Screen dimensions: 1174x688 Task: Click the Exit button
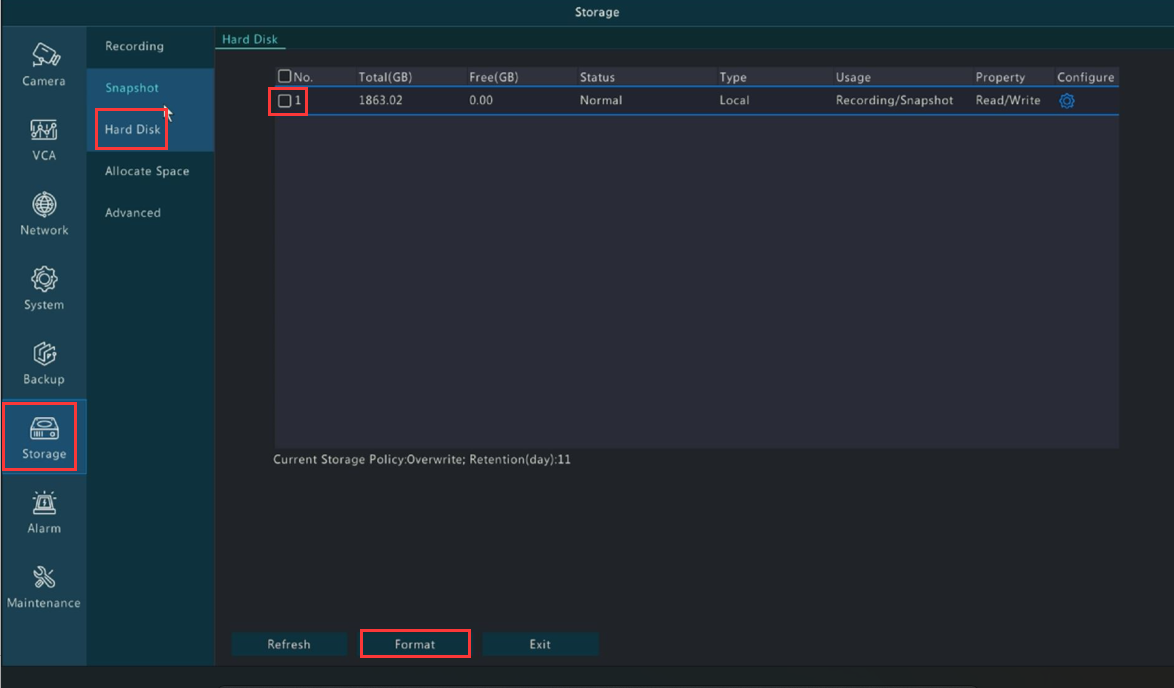click(540, 644)
